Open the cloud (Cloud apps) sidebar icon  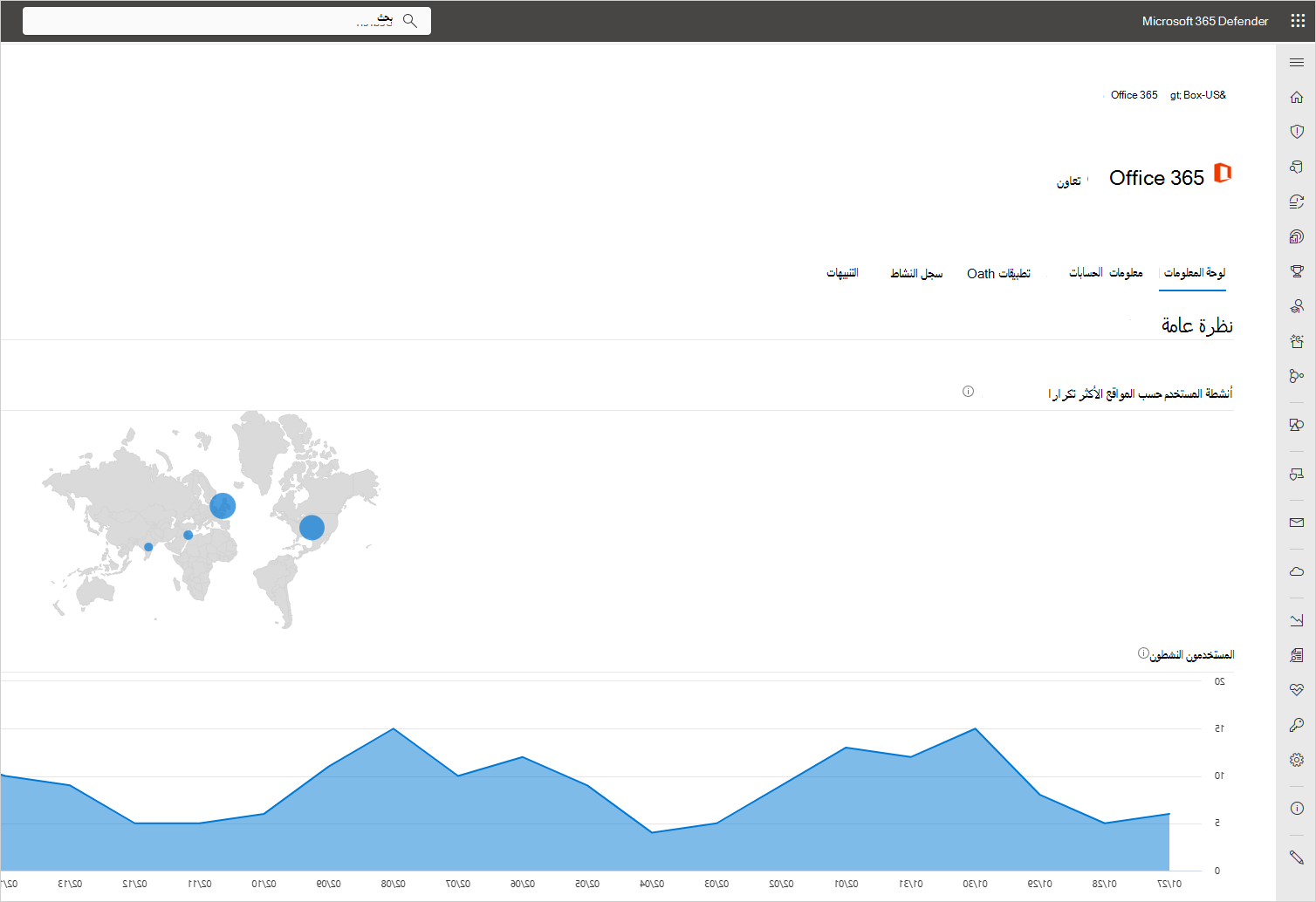tap(1297, 571)
